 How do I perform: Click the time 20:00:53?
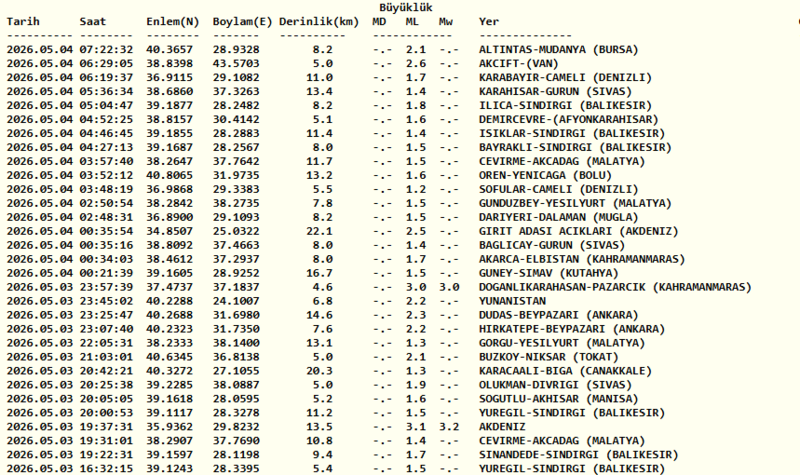coord(106,413)
